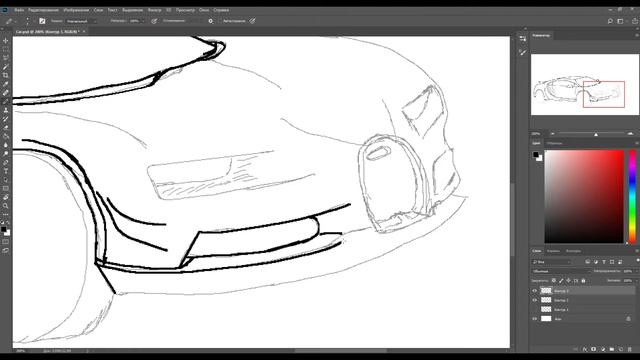Viewport: 640px width, 360px height.
Task: Show the hidden Контур 1 layer
Action: pos(535,309)
